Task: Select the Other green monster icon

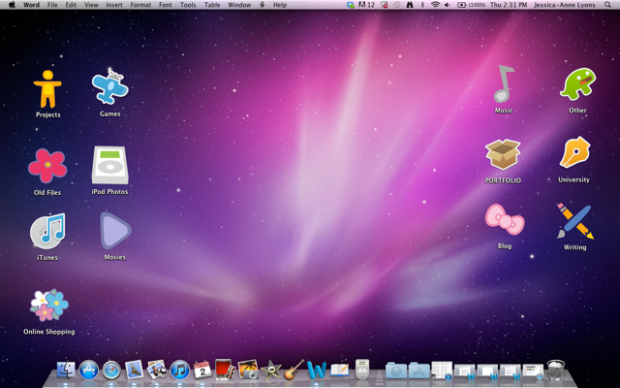Action: pos(578,84)
